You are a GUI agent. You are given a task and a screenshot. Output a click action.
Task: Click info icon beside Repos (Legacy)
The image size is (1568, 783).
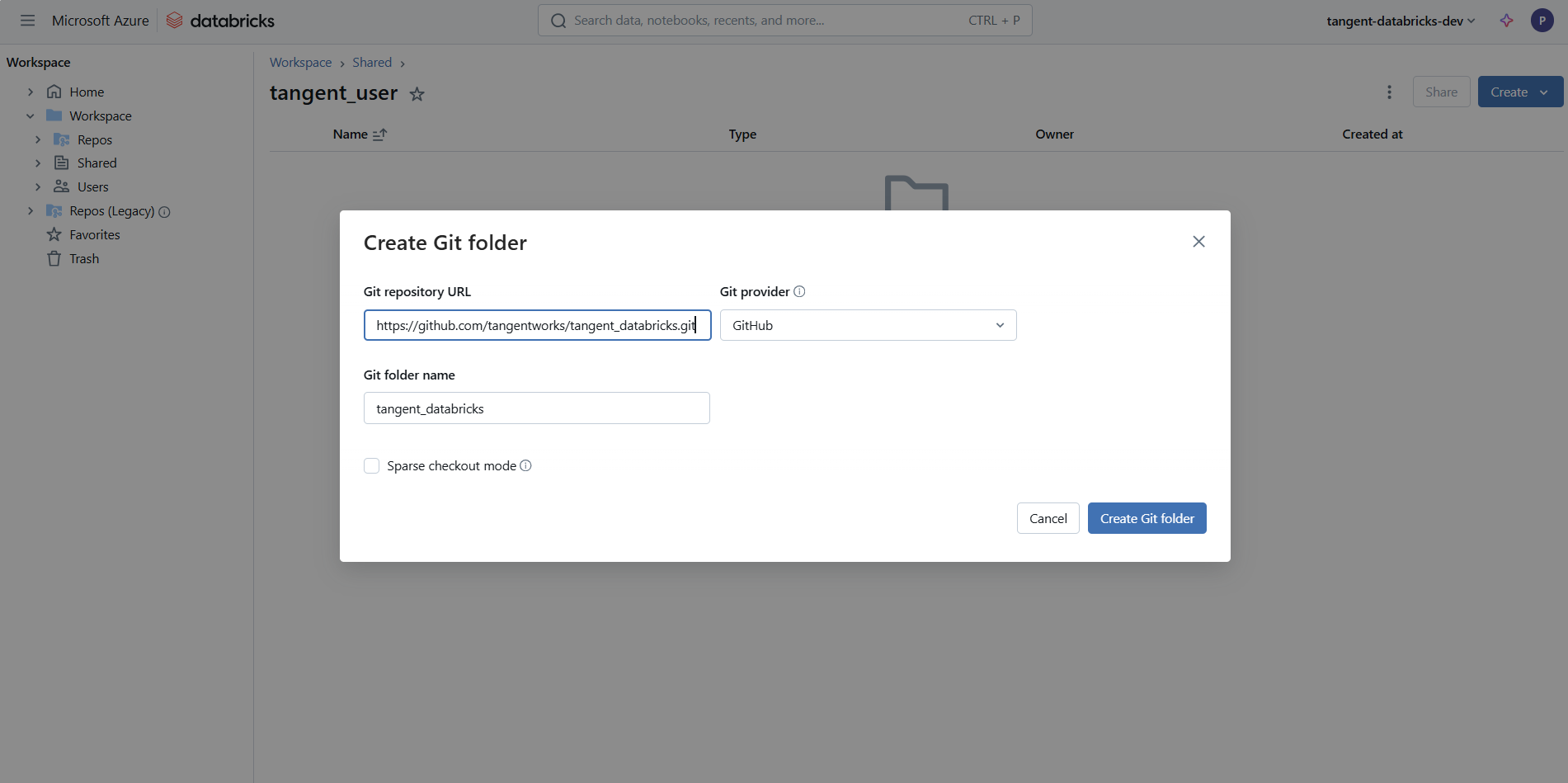pos(164,212)
